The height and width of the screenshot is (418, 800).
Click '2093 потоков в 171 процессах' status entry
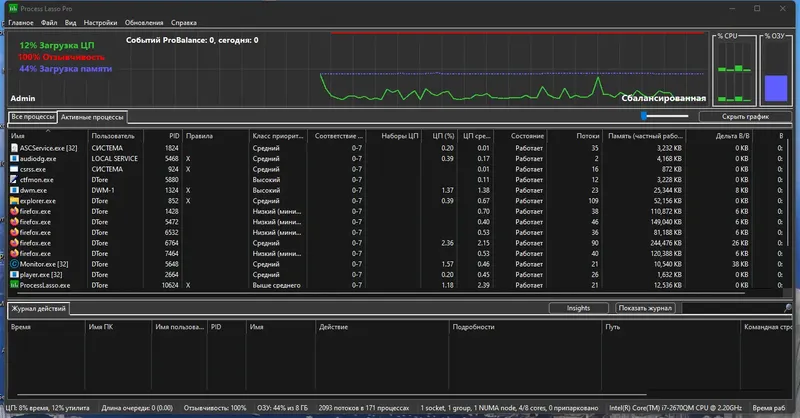coord(364,408)
